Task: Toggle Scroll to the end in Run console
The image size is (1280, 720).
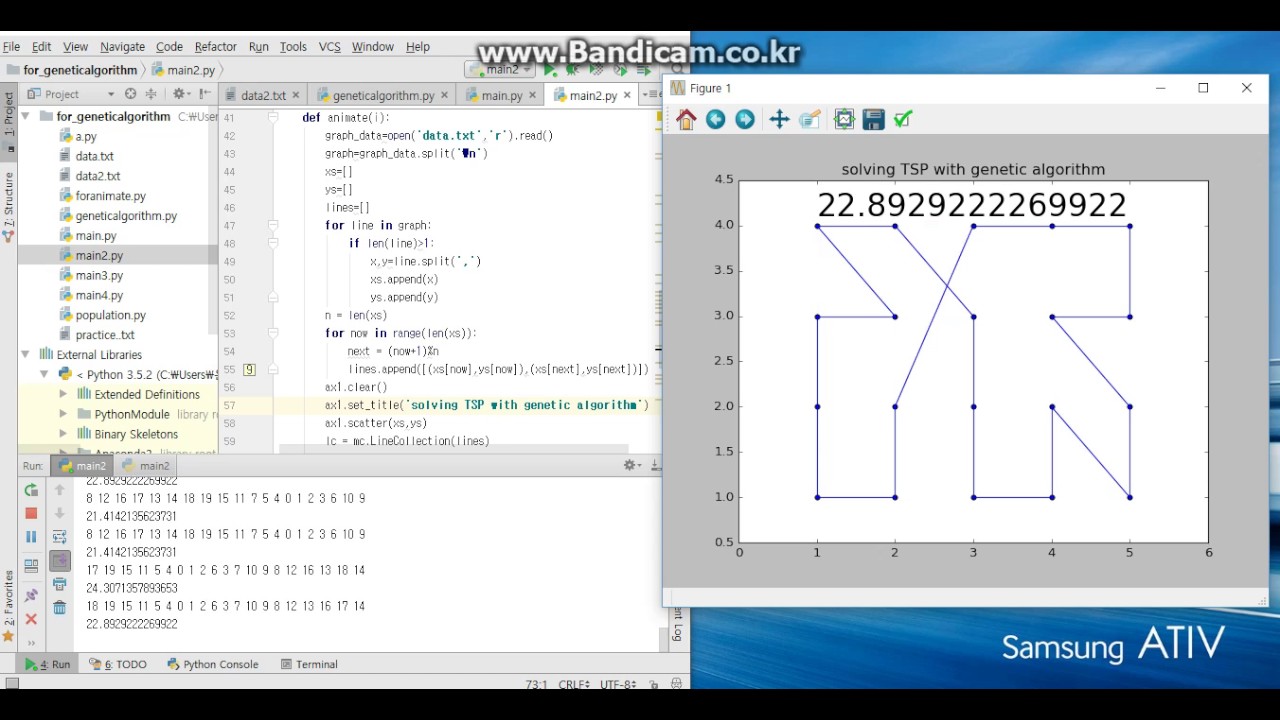Action: (60, 561)
